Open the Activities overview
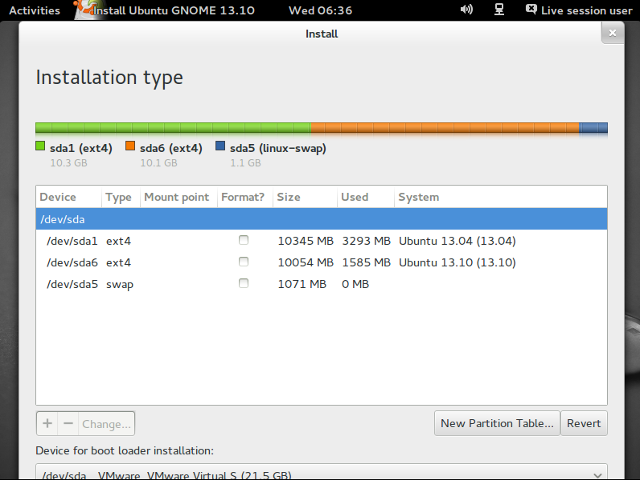The width and height of the screenshot is (640, 480). pos(34,10)
